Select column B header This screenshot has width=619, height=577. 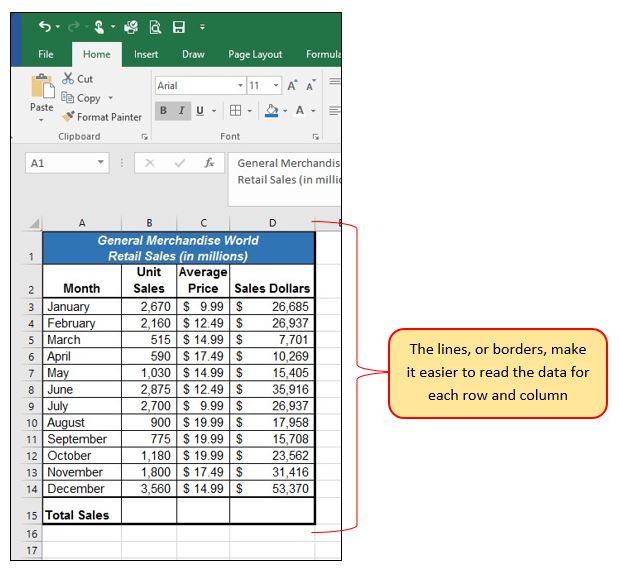click(x=149, y=223)
